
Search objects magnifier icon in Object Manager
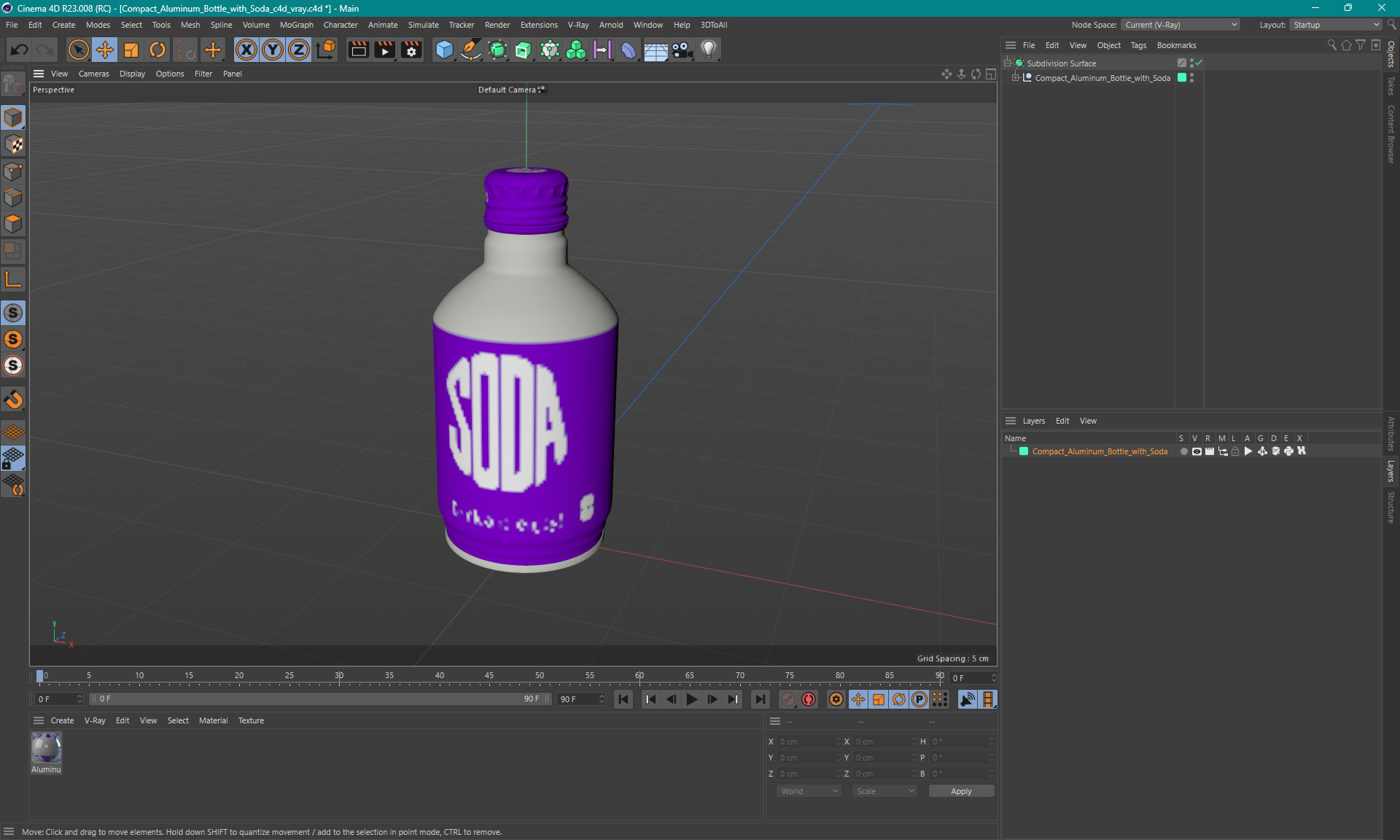tap(1331, 45)
